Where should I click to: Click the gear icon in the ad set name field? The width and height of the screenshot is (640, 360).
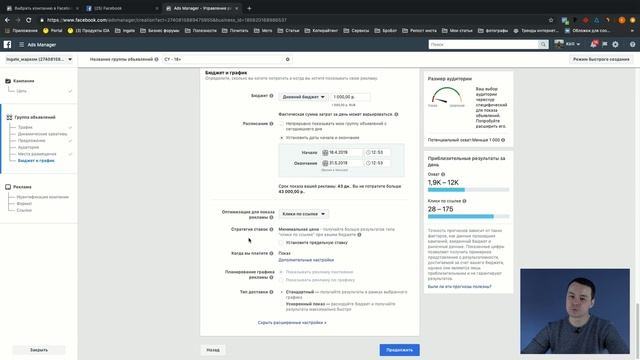[287, 59]
